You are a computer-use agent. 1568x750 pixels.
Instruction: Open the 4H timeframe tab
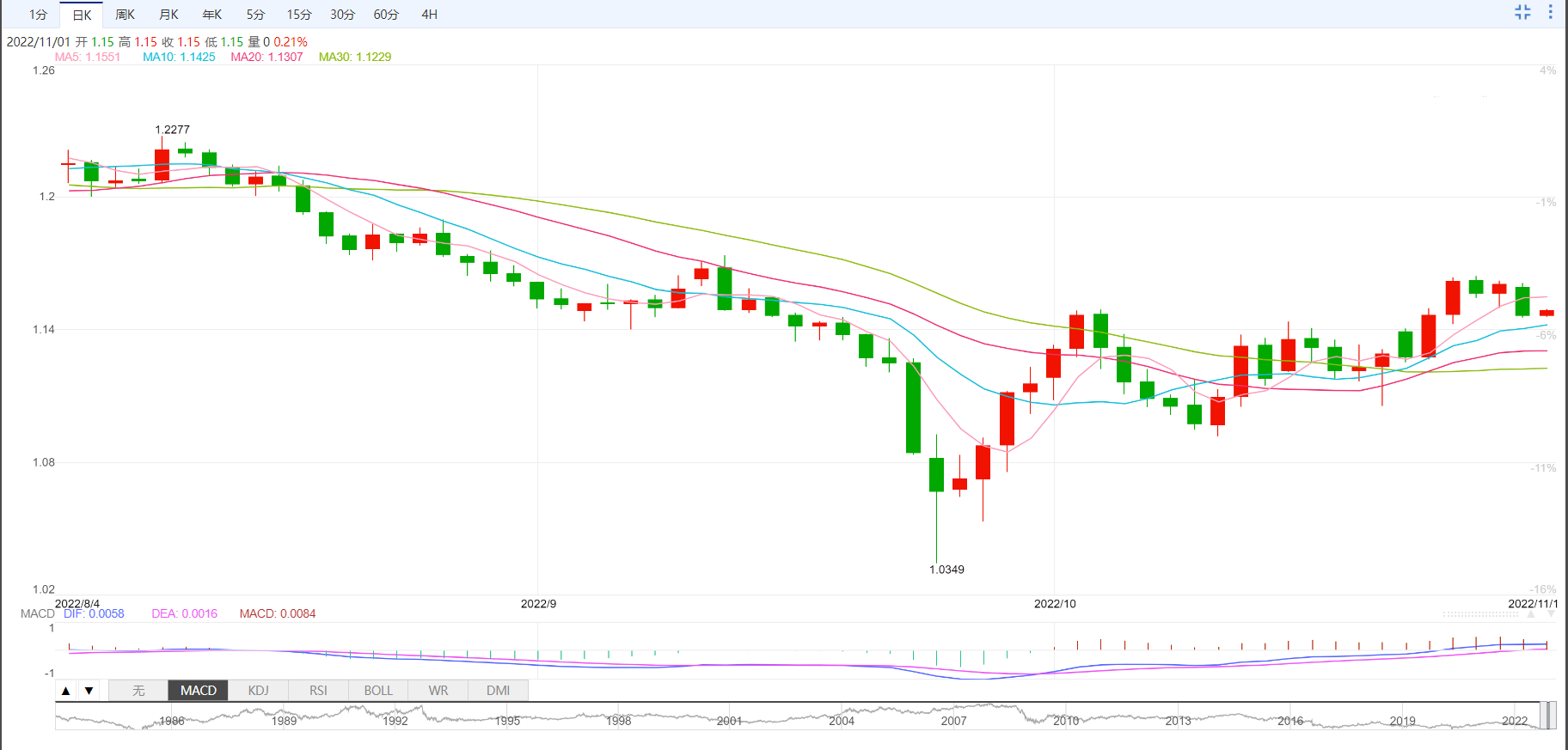coord(430,15)
